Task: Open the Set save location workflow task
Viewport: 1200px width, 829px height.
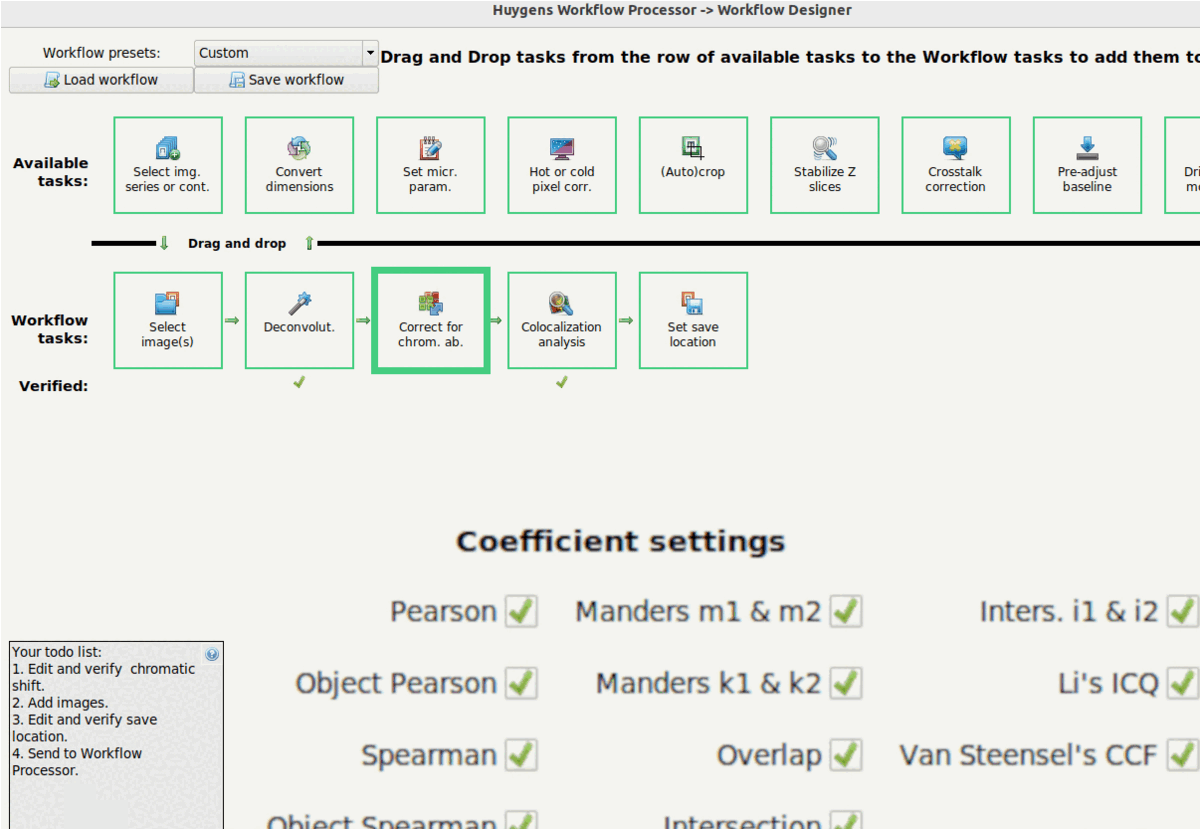Action: (x=693, y=320)
